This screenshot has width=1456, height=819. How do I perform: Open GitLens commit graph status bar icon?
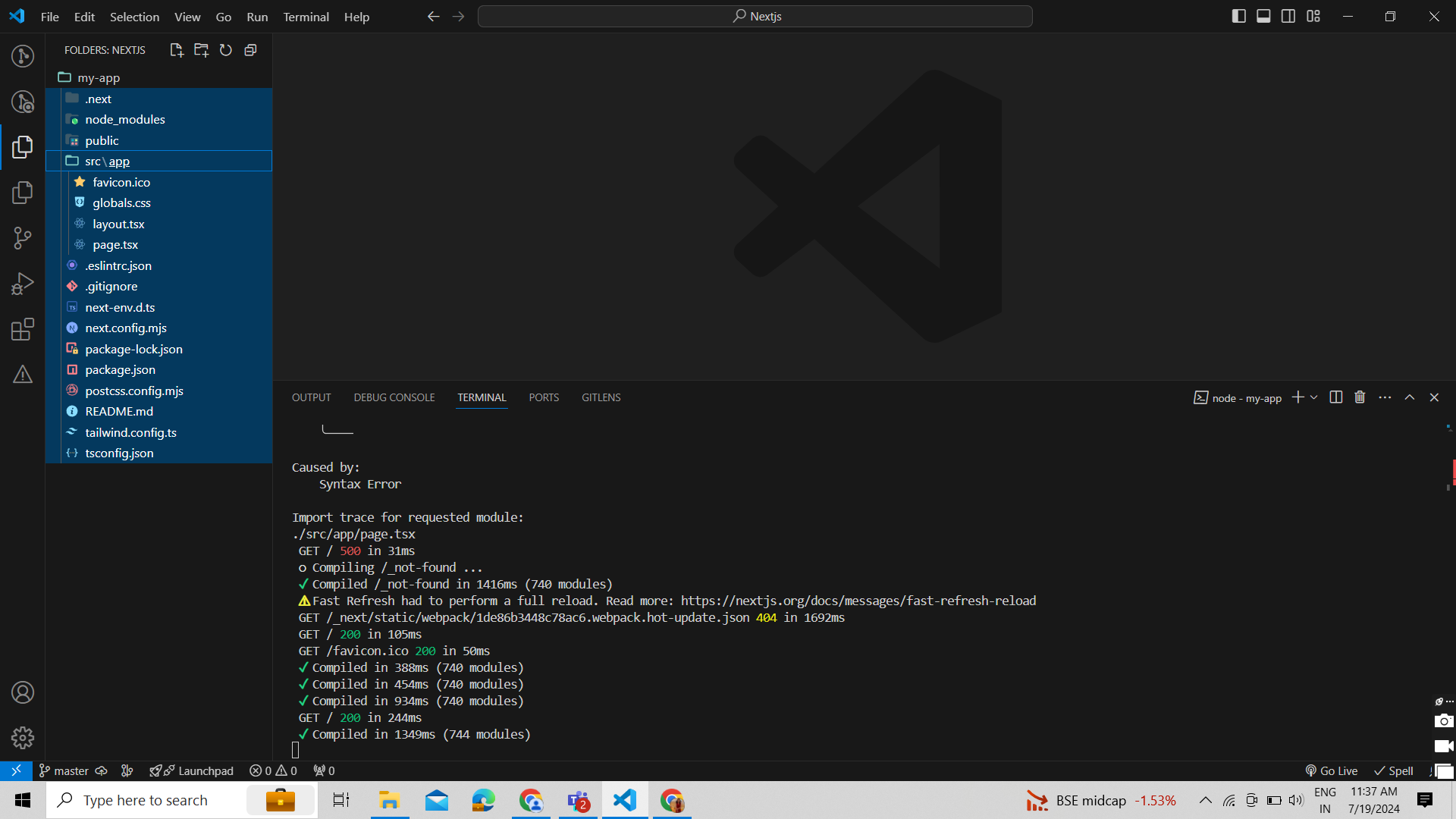click(127, 770)
